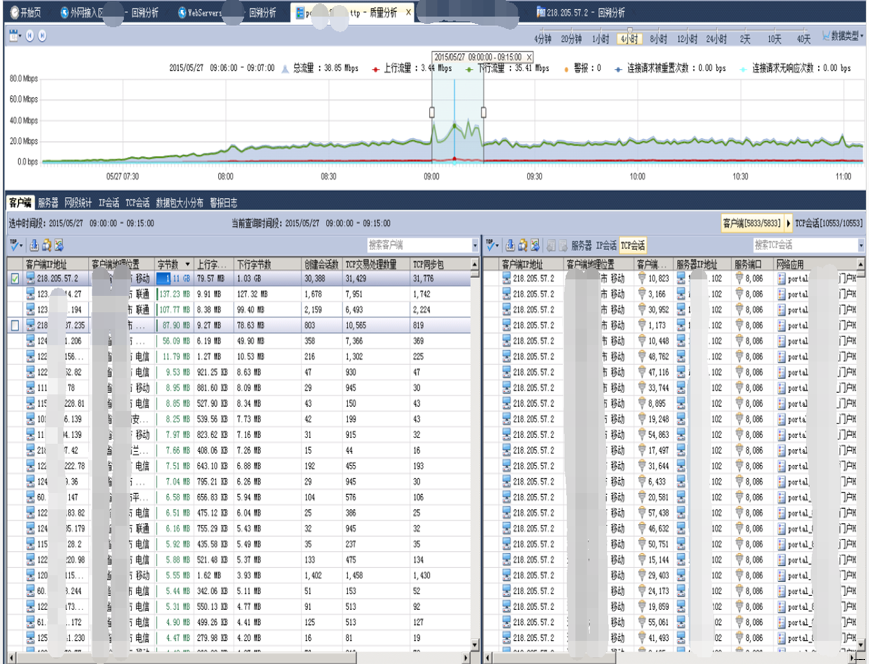Select the 24小时 time range button
The image size is (869, 664).
(x=716, y=38)
